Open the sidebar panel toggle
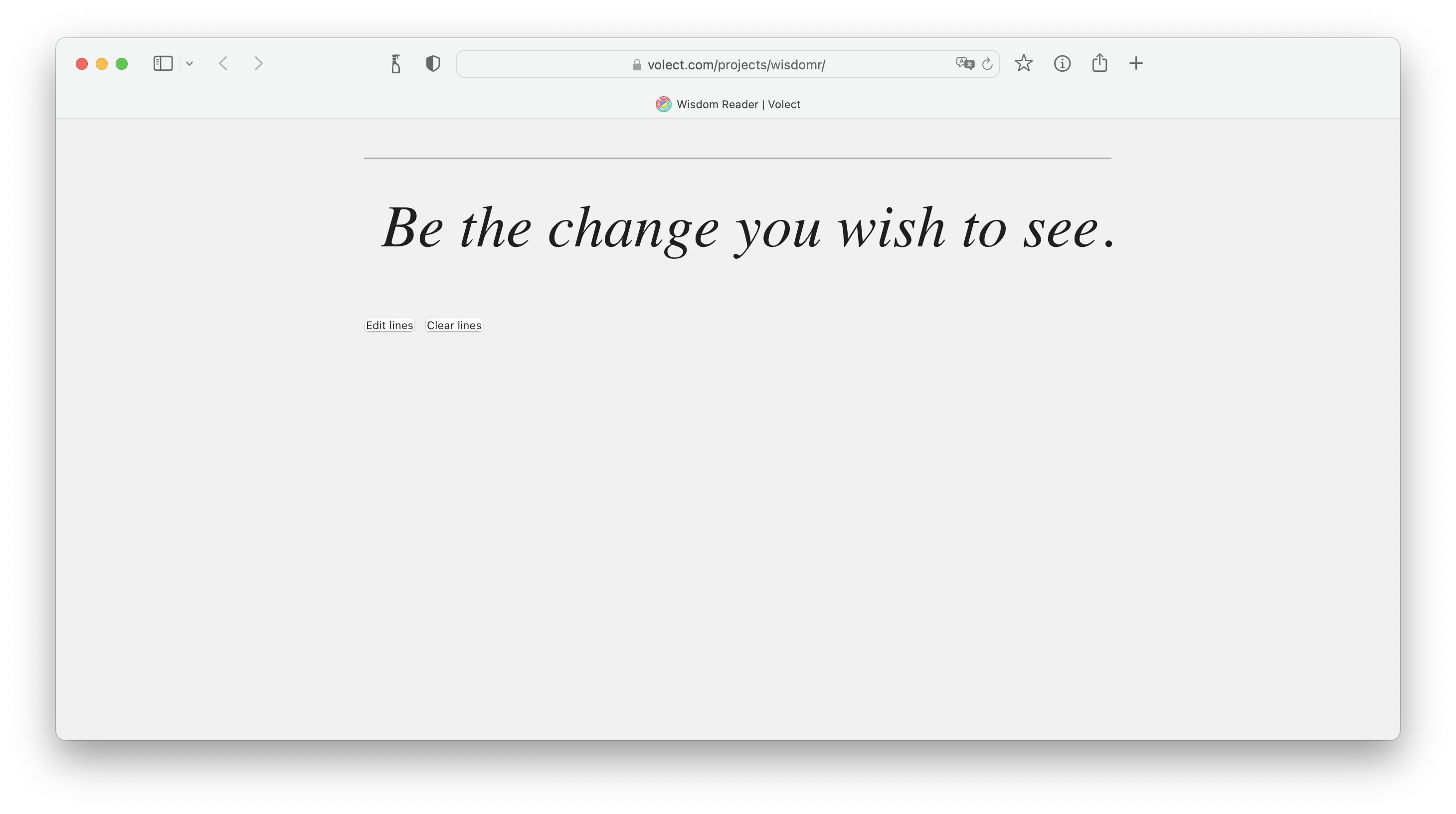 pos(163,63)
